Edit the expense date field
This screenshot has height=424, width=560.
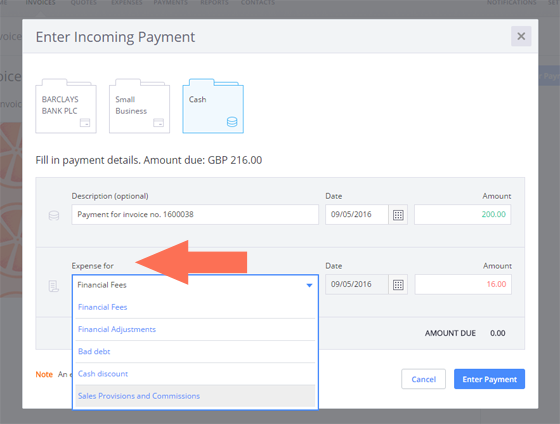pos(356,284)
